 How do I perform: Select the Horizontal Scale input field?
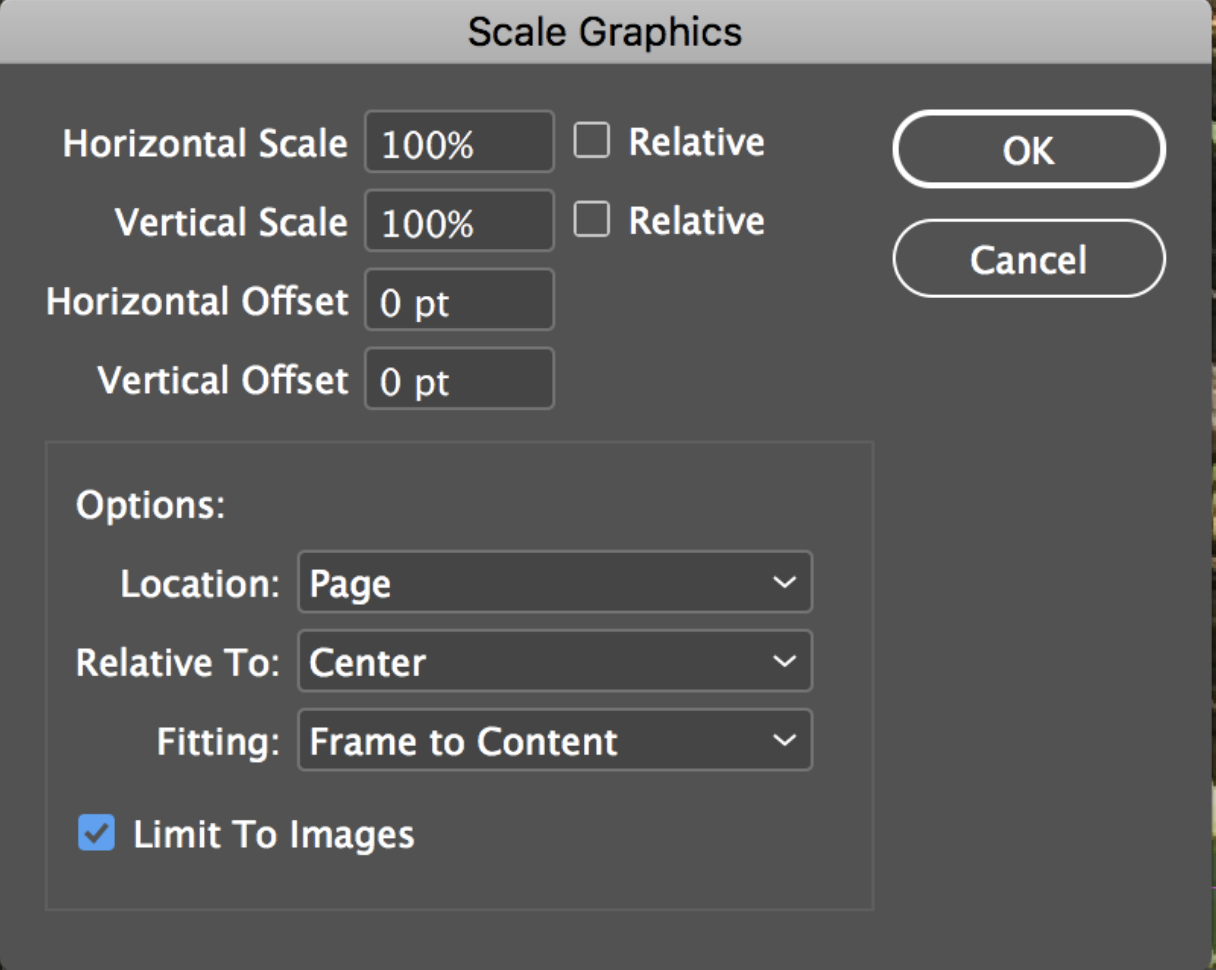tap(458, 142)
